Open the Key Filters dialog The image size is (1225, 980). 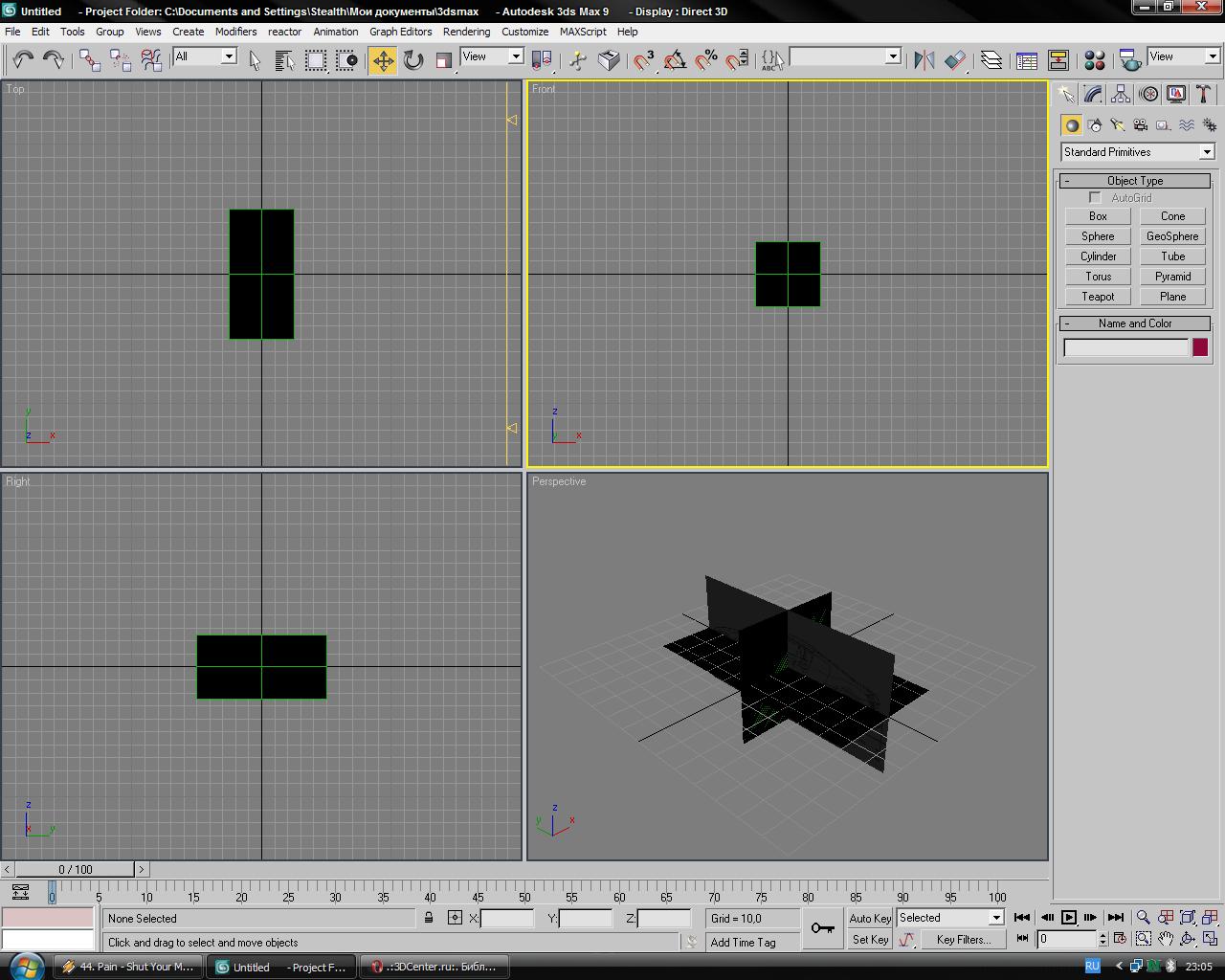pyautogui.click(x=964, y=940)
